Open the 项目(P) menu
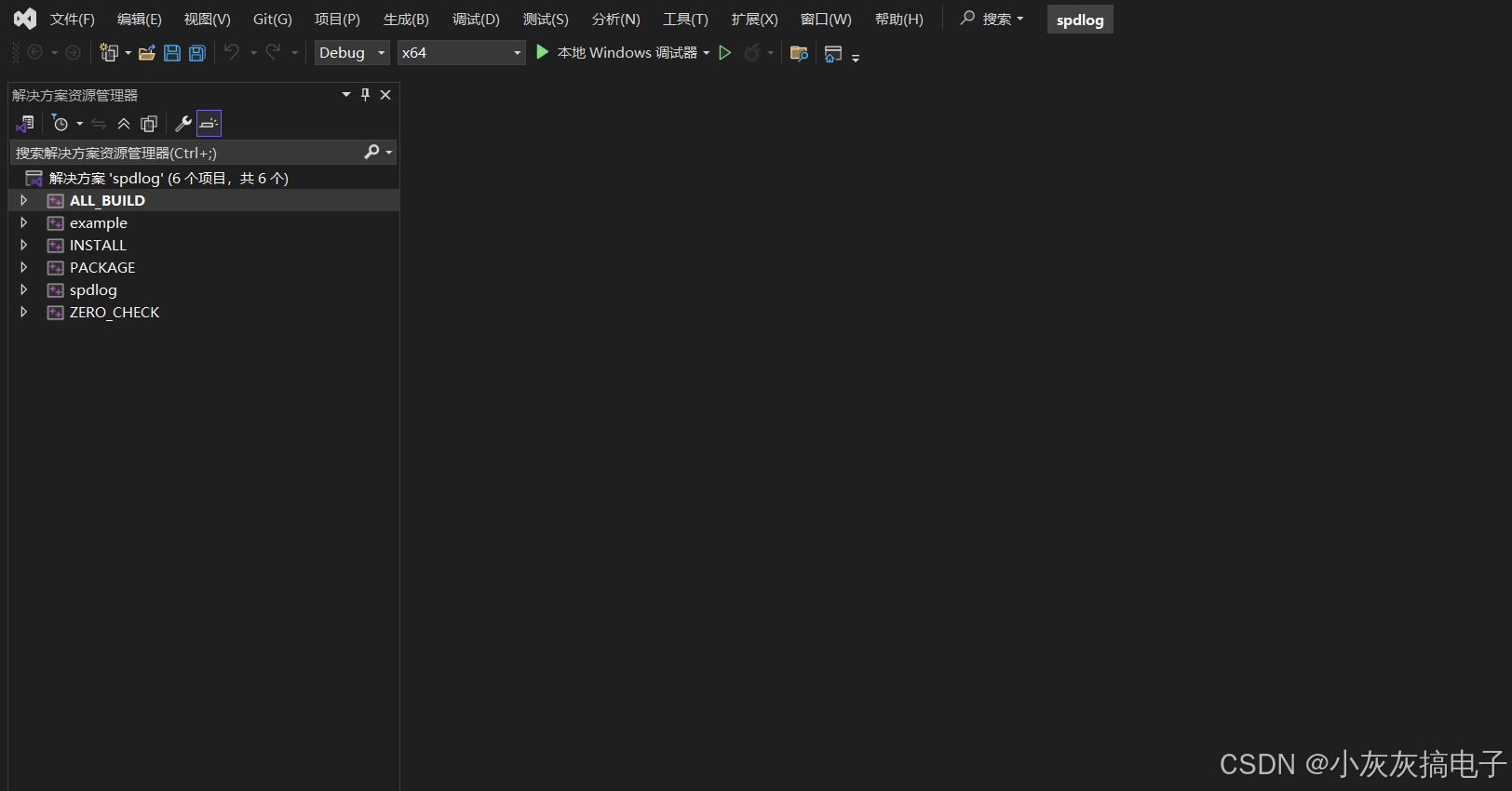 [x=337, y=20]
